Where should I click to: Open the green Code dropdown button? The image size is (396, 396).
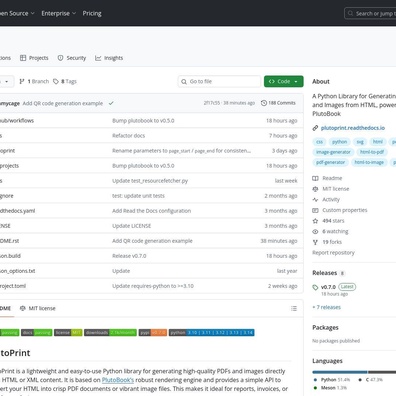pyautogui.click(x=284, y=81)
